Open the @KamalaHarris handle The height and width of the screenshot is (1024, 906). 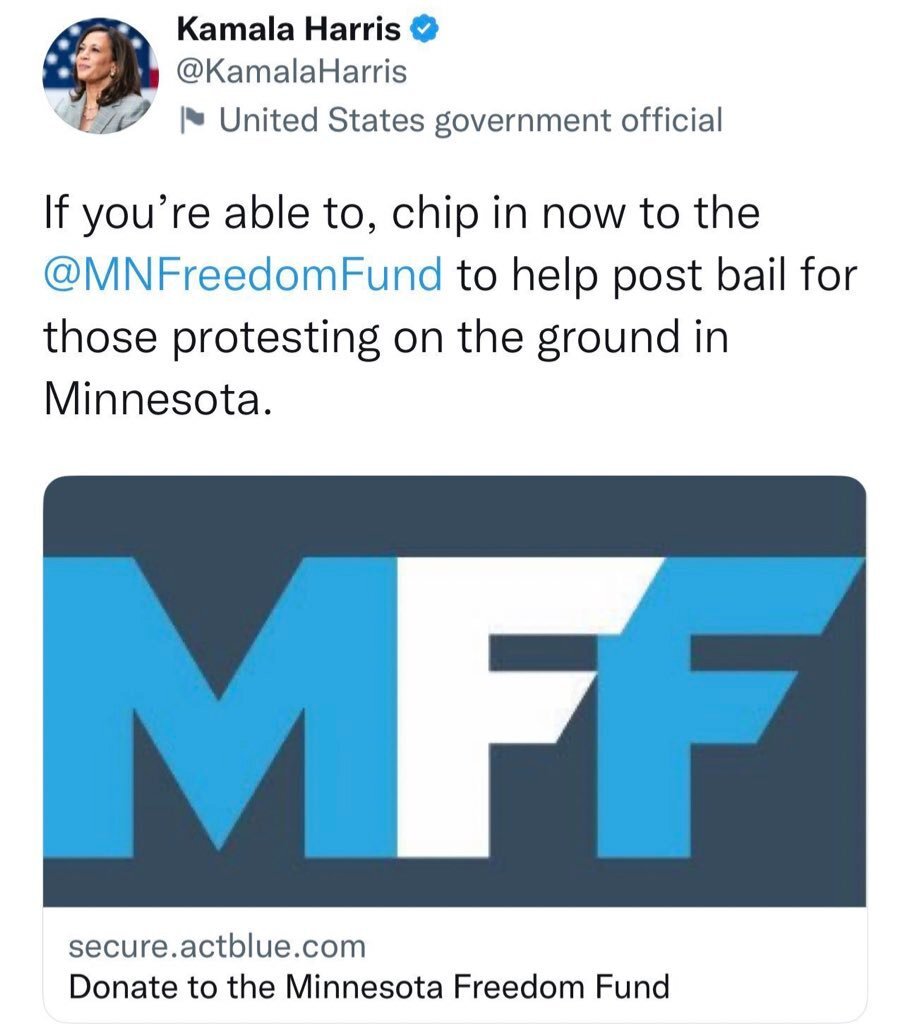click(x=291, y=72)
